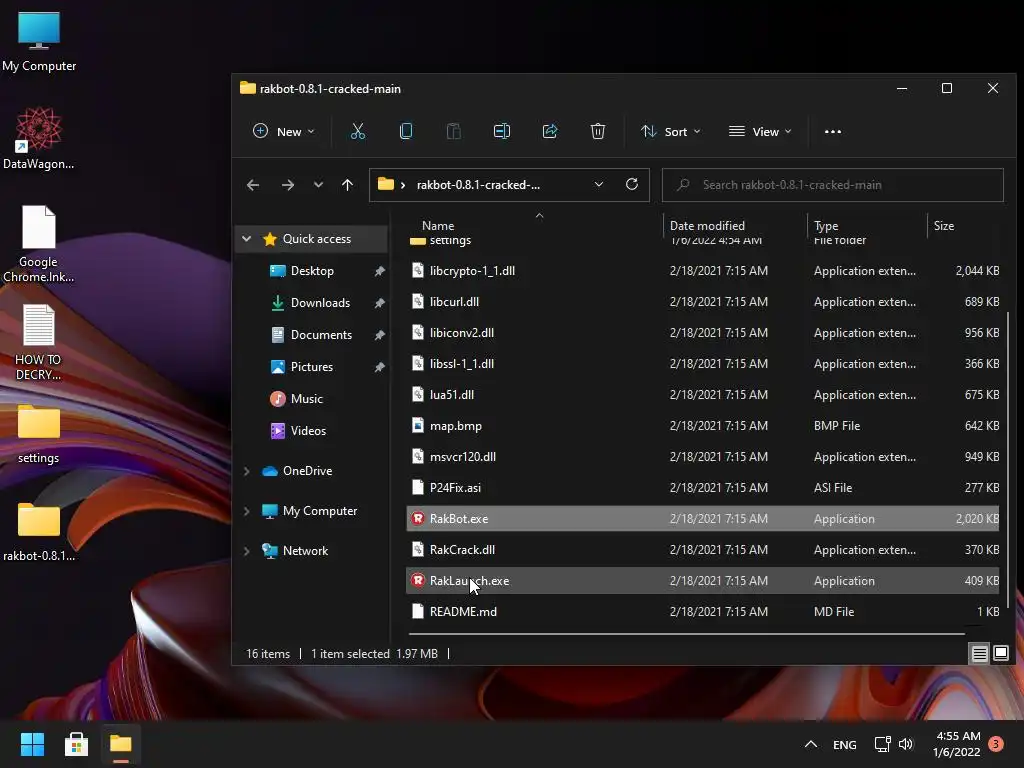Expand the My Computer tree node
Image resolution: width=1024 pixels, height=768 pixels.
(247, 511)
